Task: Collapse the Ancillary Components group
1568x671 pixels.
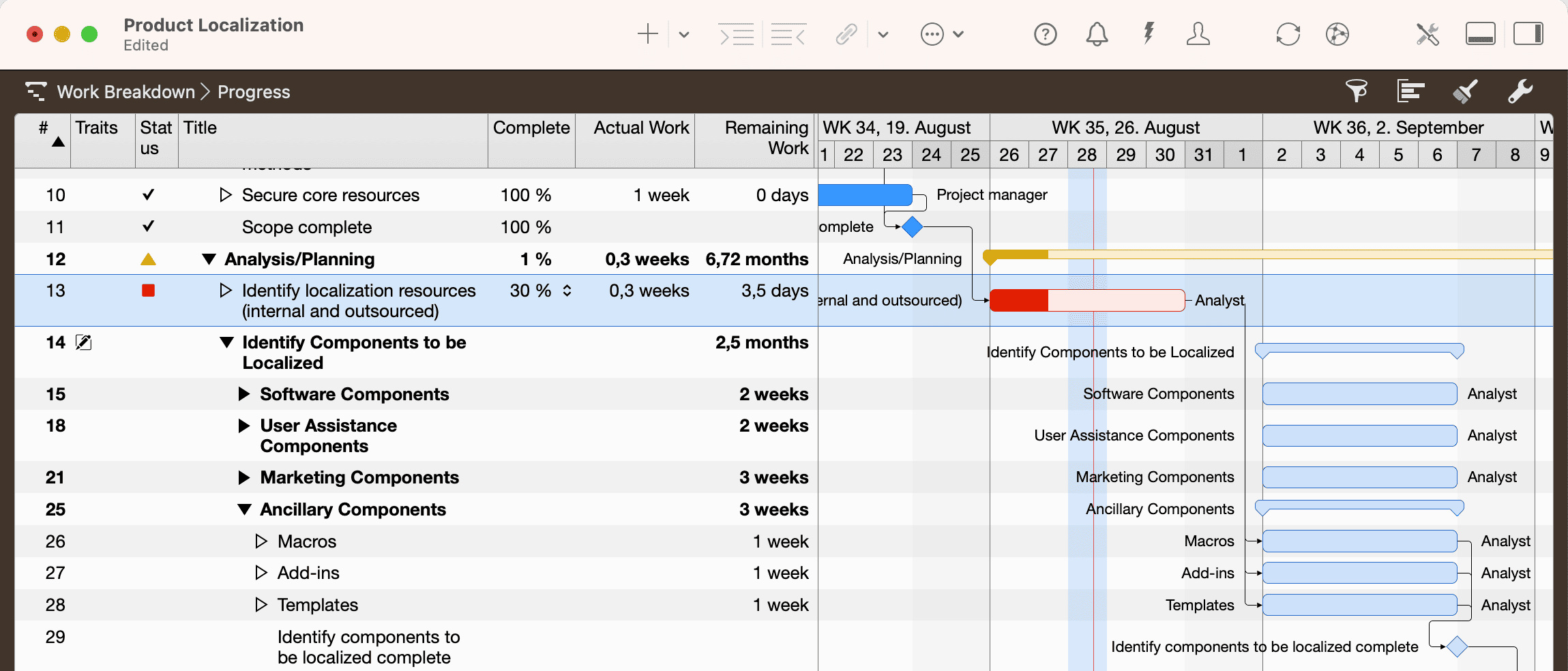Action: pyautogui.click(x=243, y=509)
